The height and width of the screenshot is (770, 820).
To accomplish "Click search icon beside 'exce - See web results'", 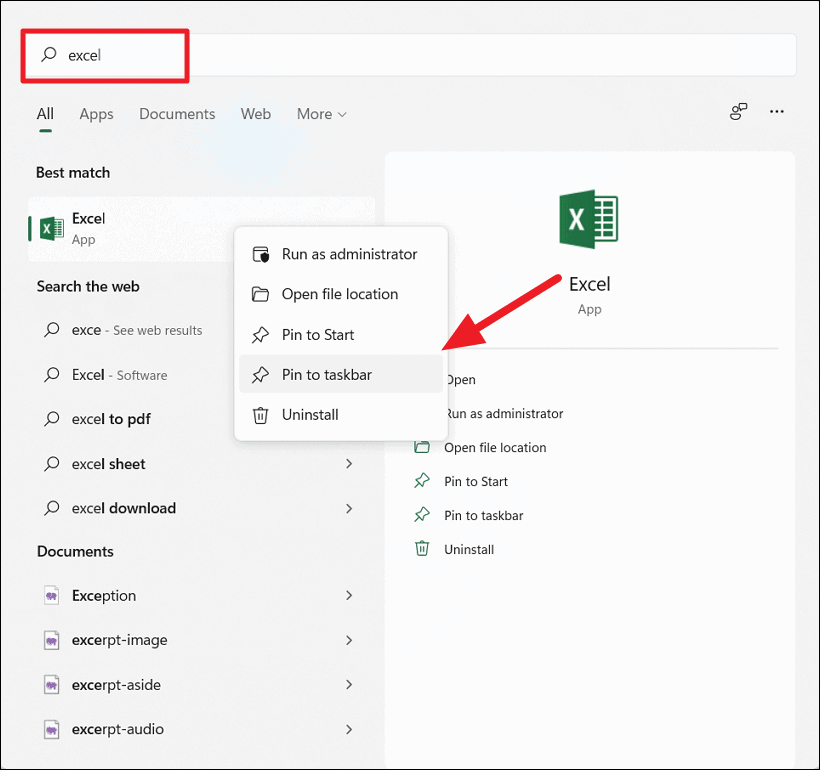I will coord(51,330).
